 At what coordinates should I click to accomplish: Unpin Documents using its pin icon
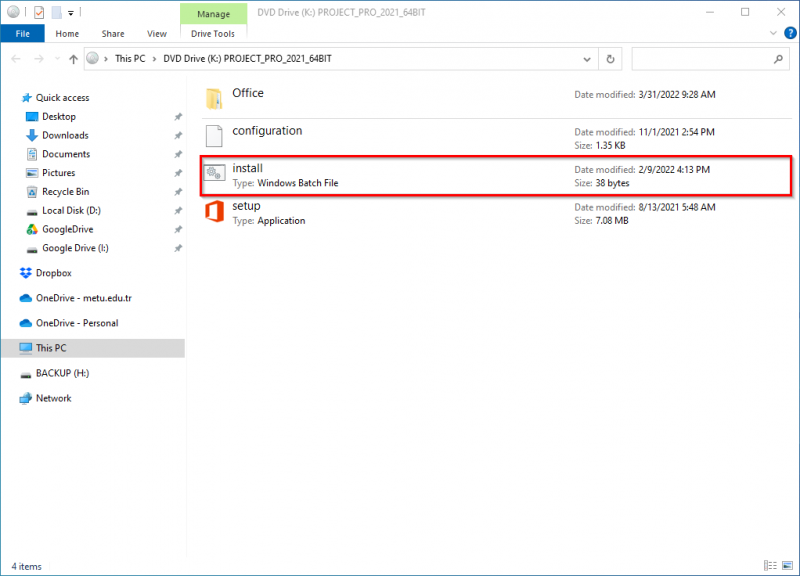click(178, 155)
